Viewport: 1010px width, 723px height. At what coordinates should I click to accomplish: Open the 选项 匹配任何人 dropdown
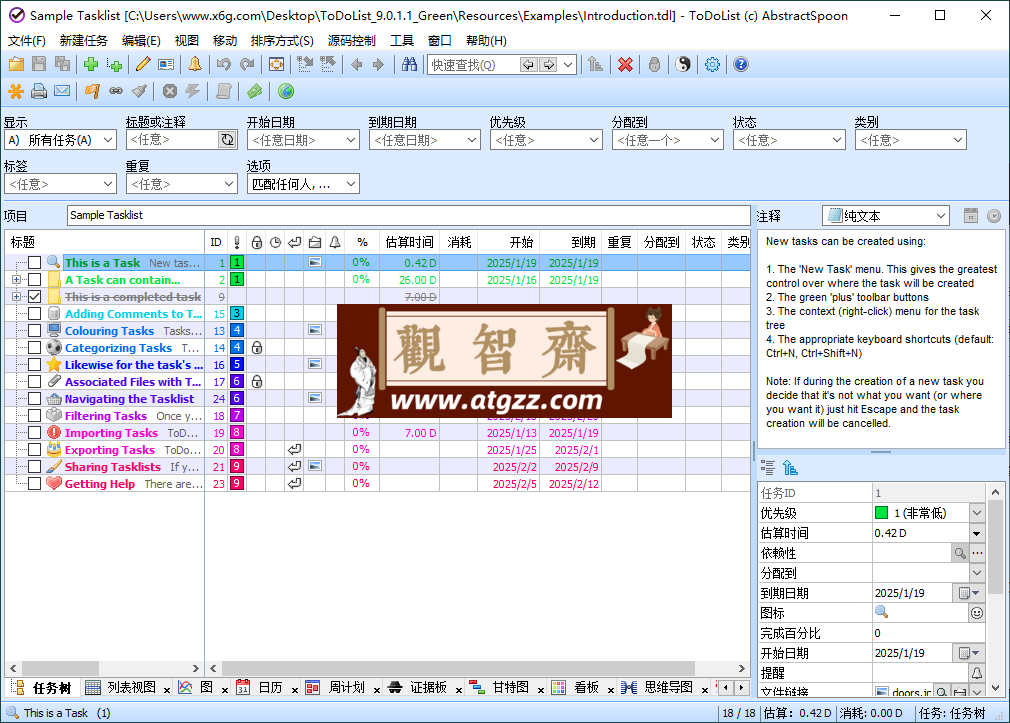pyautogui.click(x=303, y=184)
